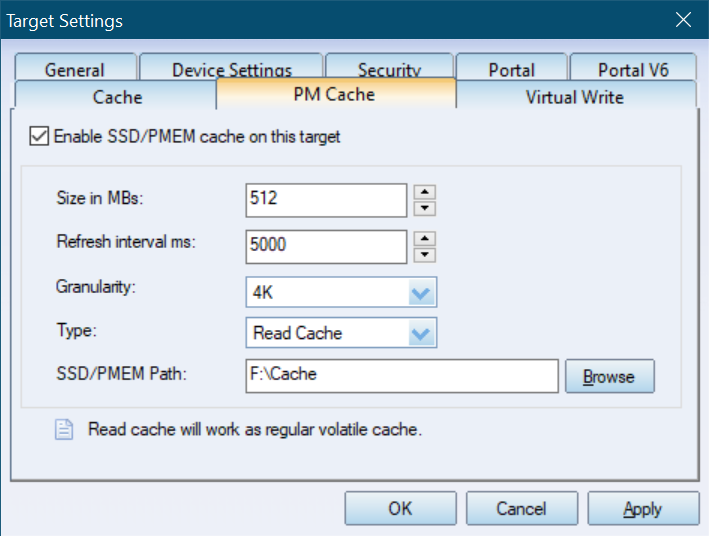Toggle Enable SSD/PMEM cache checkbox
709x536 pixels.
click(x=39, y=136)
